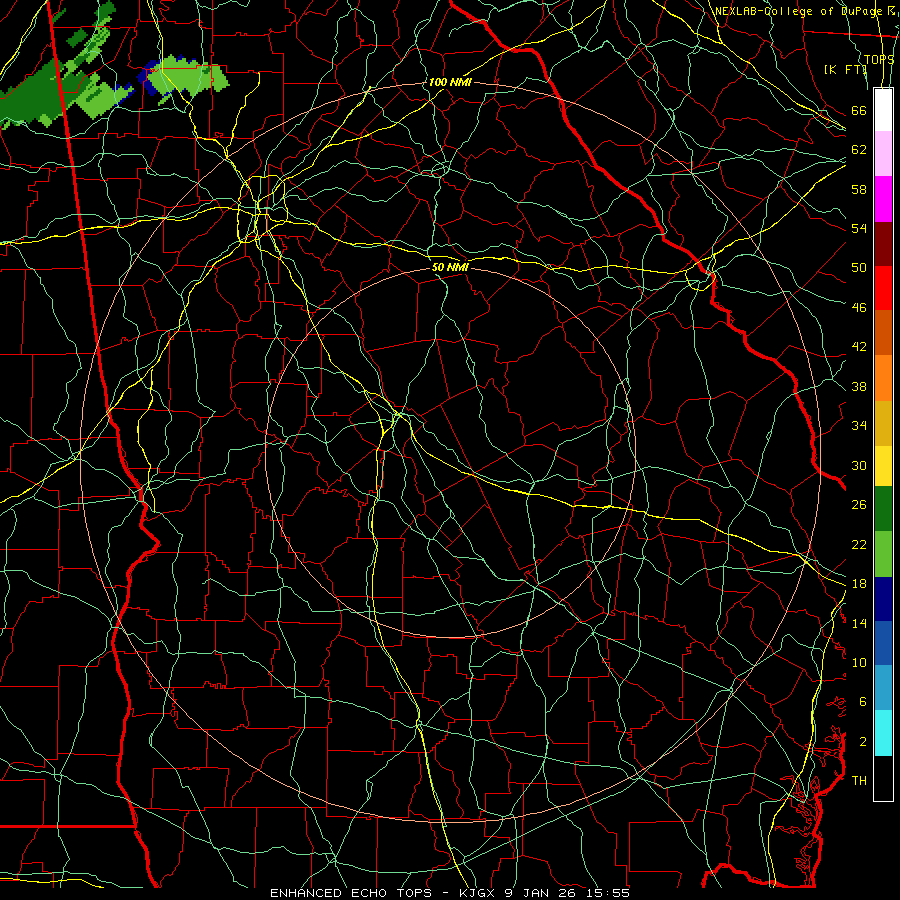Click the magenta swatch between 58 and 54
The image size is (900, 900).
click(883, 199)
